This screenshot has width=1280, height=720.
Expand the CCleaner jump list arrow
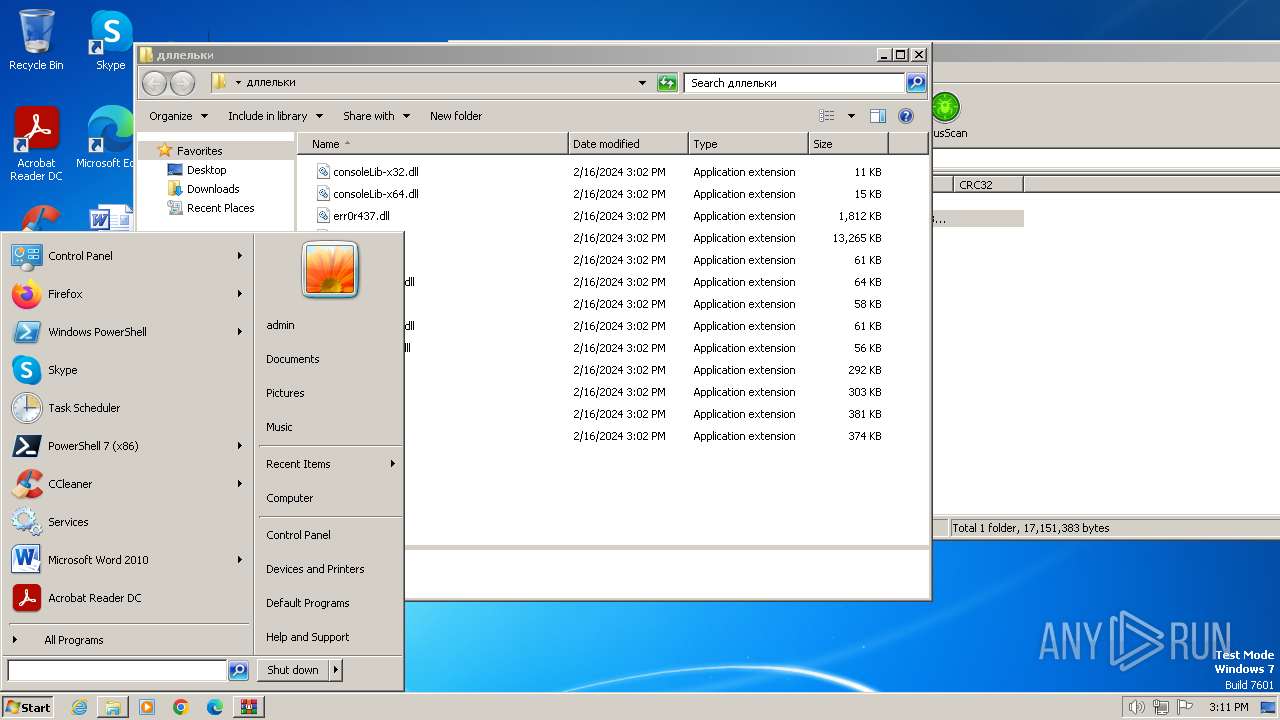click(240, 484)
